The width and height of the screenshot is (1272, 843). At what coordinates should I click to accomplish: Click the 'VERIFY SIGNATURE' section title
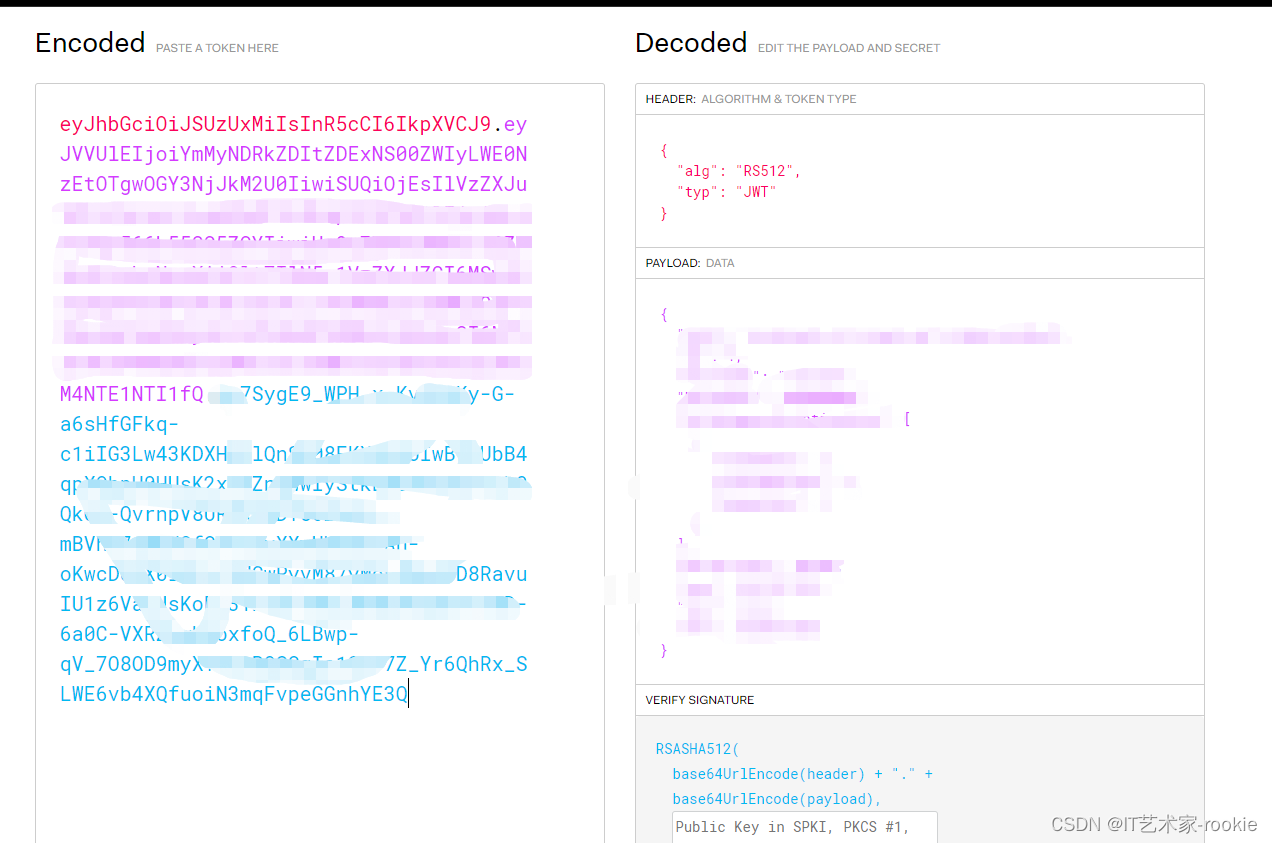tap(700, 700)
